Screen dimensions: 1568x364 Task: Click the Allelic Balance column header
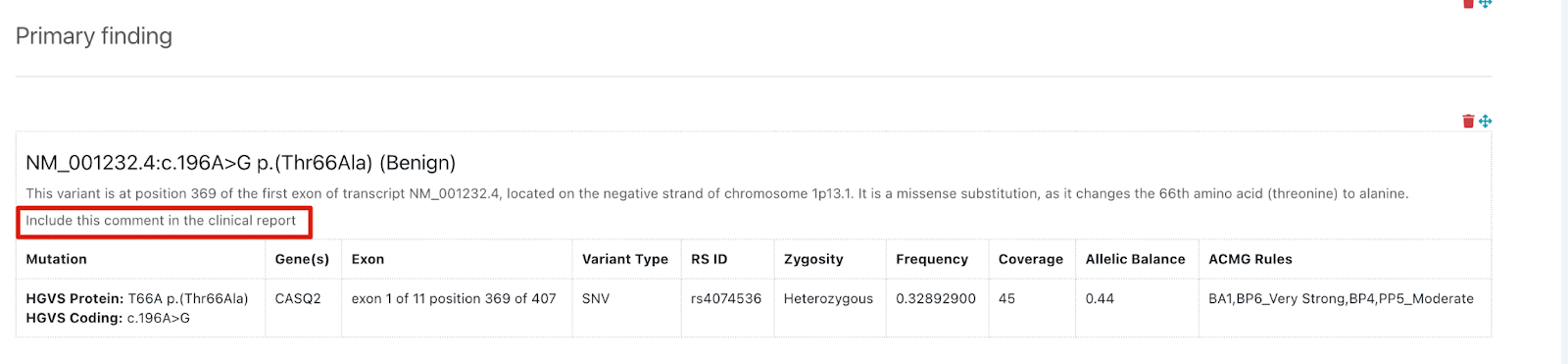[x=1135, y=259]
